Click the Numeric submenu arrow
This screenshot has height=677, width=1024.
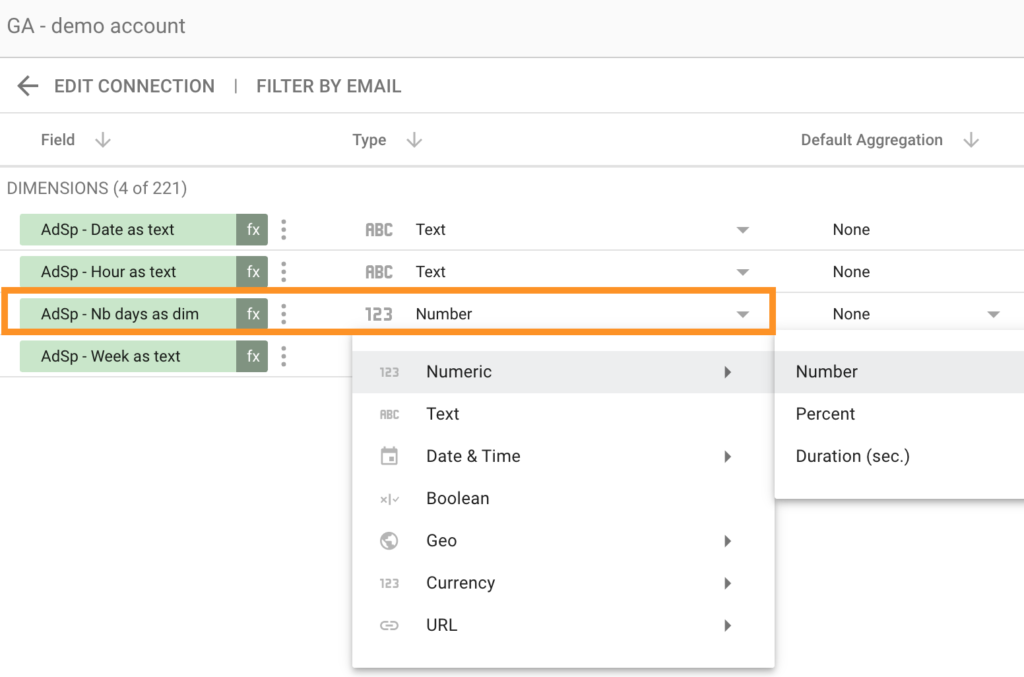click(728, 372)
